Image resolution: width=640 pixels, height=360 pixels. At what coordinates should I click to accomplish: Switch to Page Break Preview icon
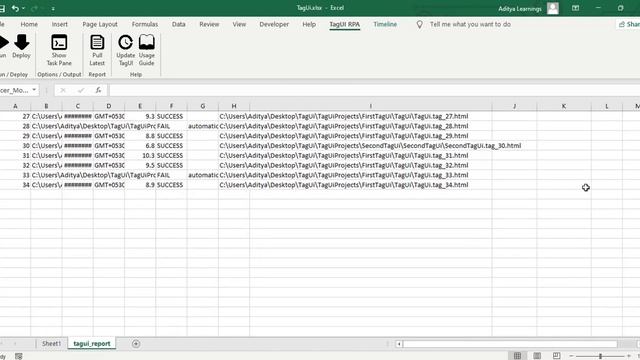pyautogui.click(x=556, y=356)
